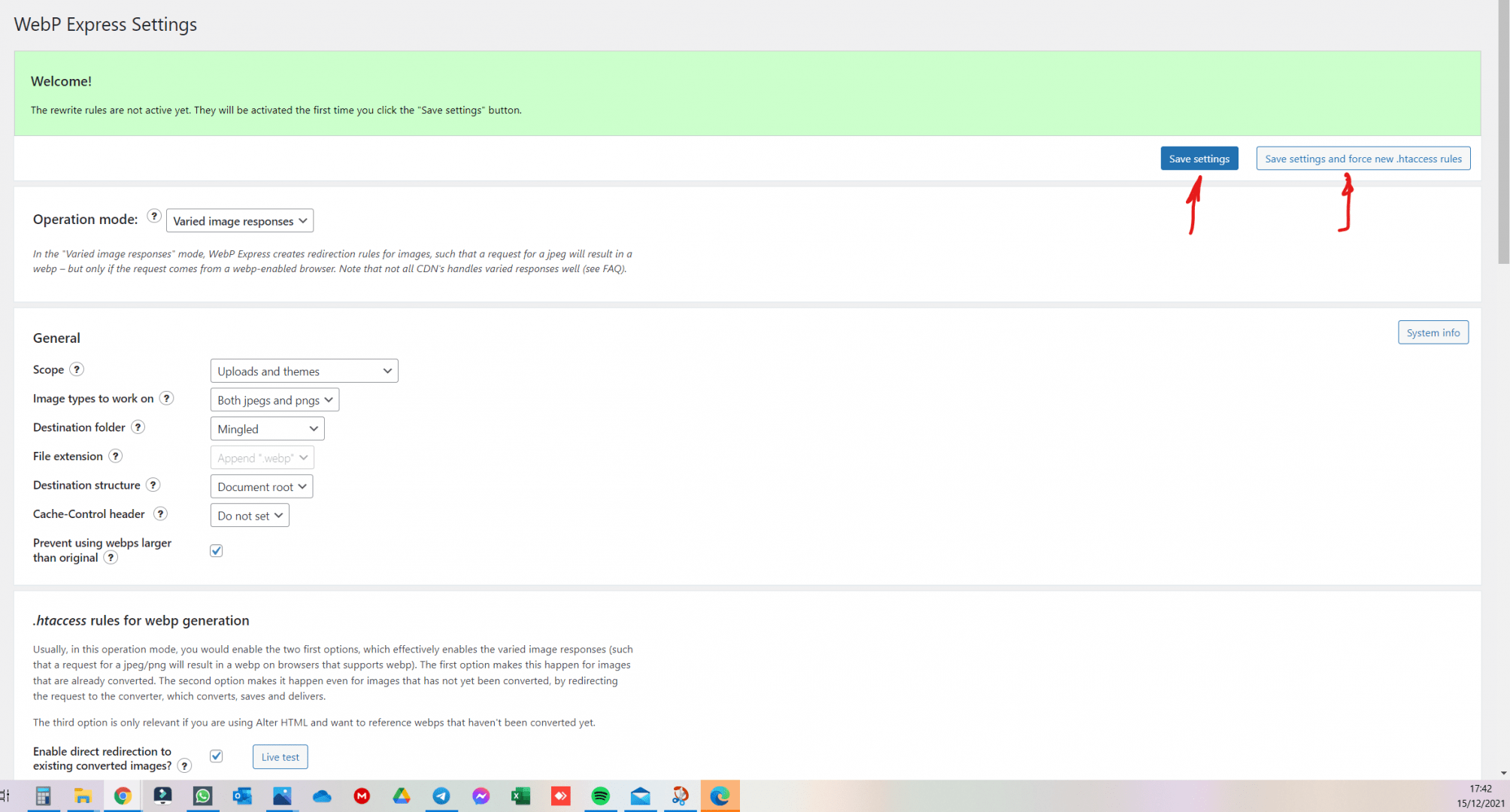Switch to Microsoft Edge in taskbar
1510x812 pixels.
(x=720, y=795)
